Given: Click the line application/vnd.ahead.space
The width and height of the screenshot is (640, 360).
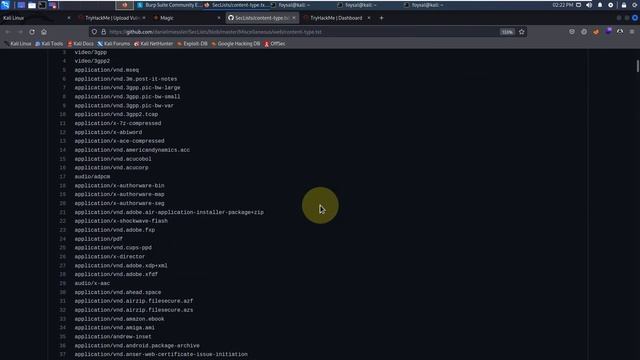Looking at the screenshot, I should (118, 292).
